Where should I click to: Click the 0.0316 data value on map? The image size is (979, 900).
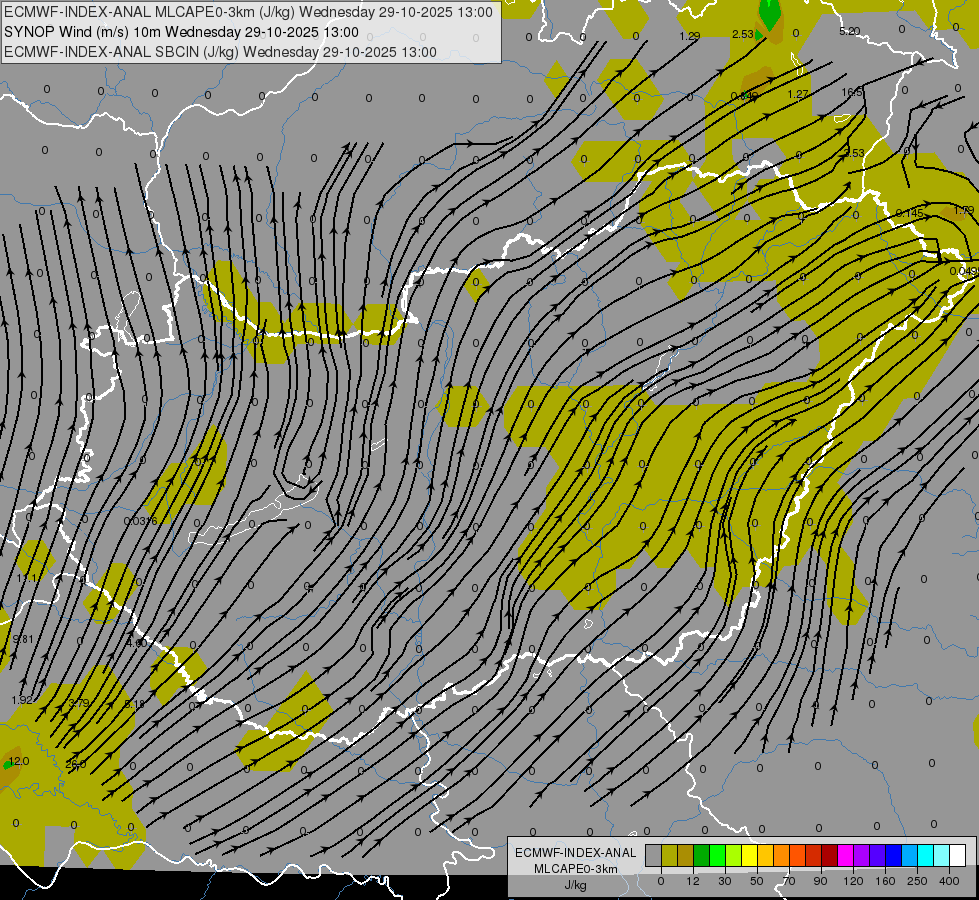click(140, 521)
